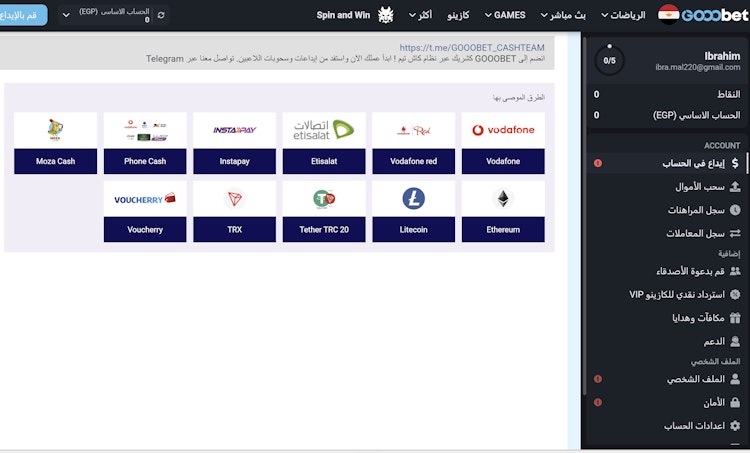Open Spin and Win menu item
This screenshot has width=750, height=453.
[x=343, y=15]
